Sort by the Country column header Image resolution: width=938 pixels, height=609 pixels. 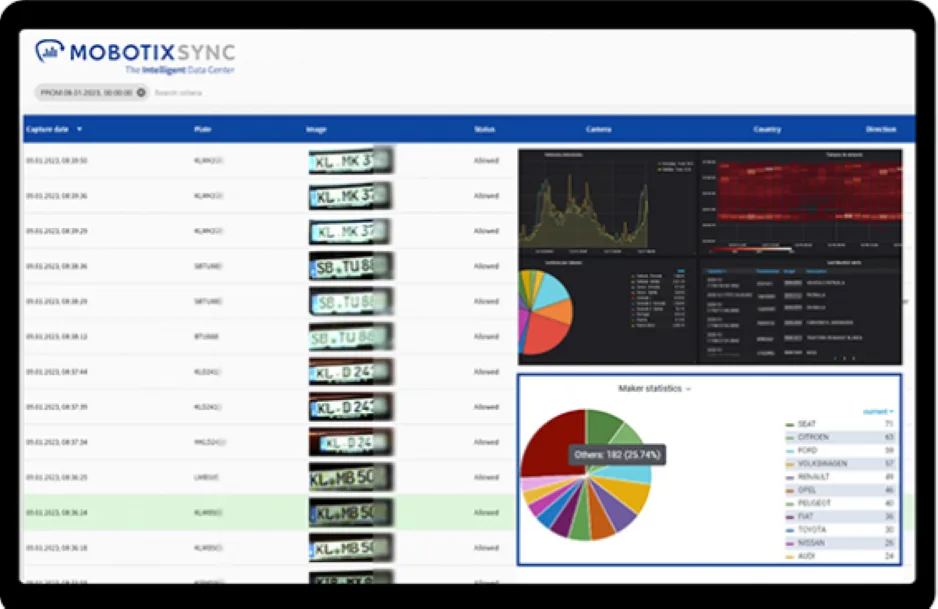pyautogui.click(x=768, y=129)
